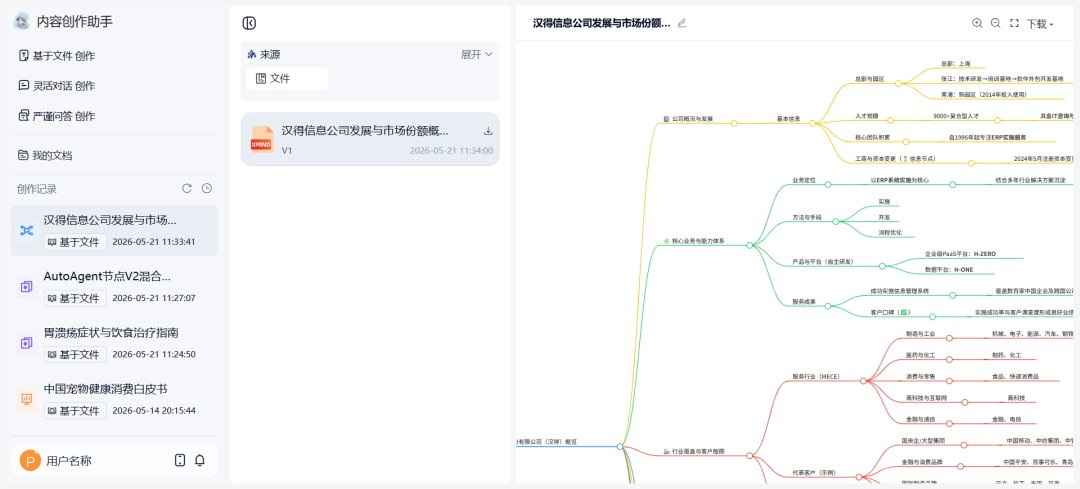Select the 汉得信息公司发展与市场 record

(x=114, y=231)
